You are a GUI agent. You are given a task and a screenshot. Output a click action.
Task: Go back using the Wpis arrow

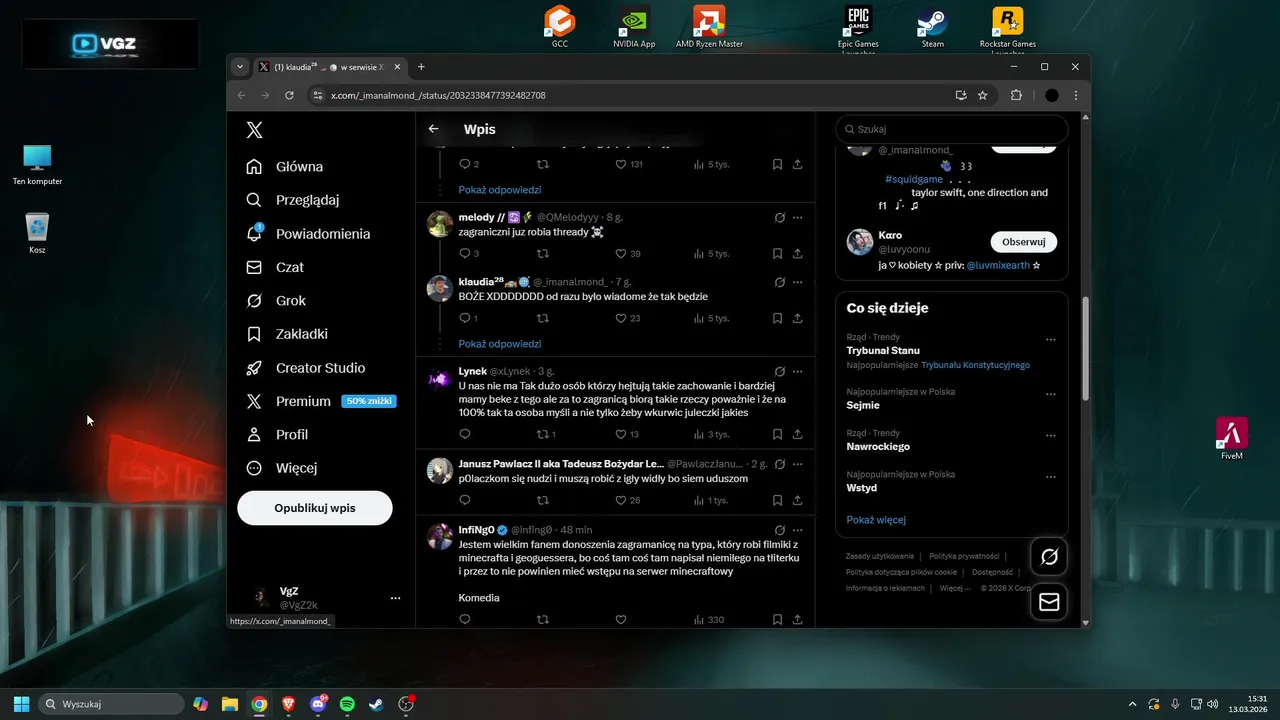coord(433,129)
